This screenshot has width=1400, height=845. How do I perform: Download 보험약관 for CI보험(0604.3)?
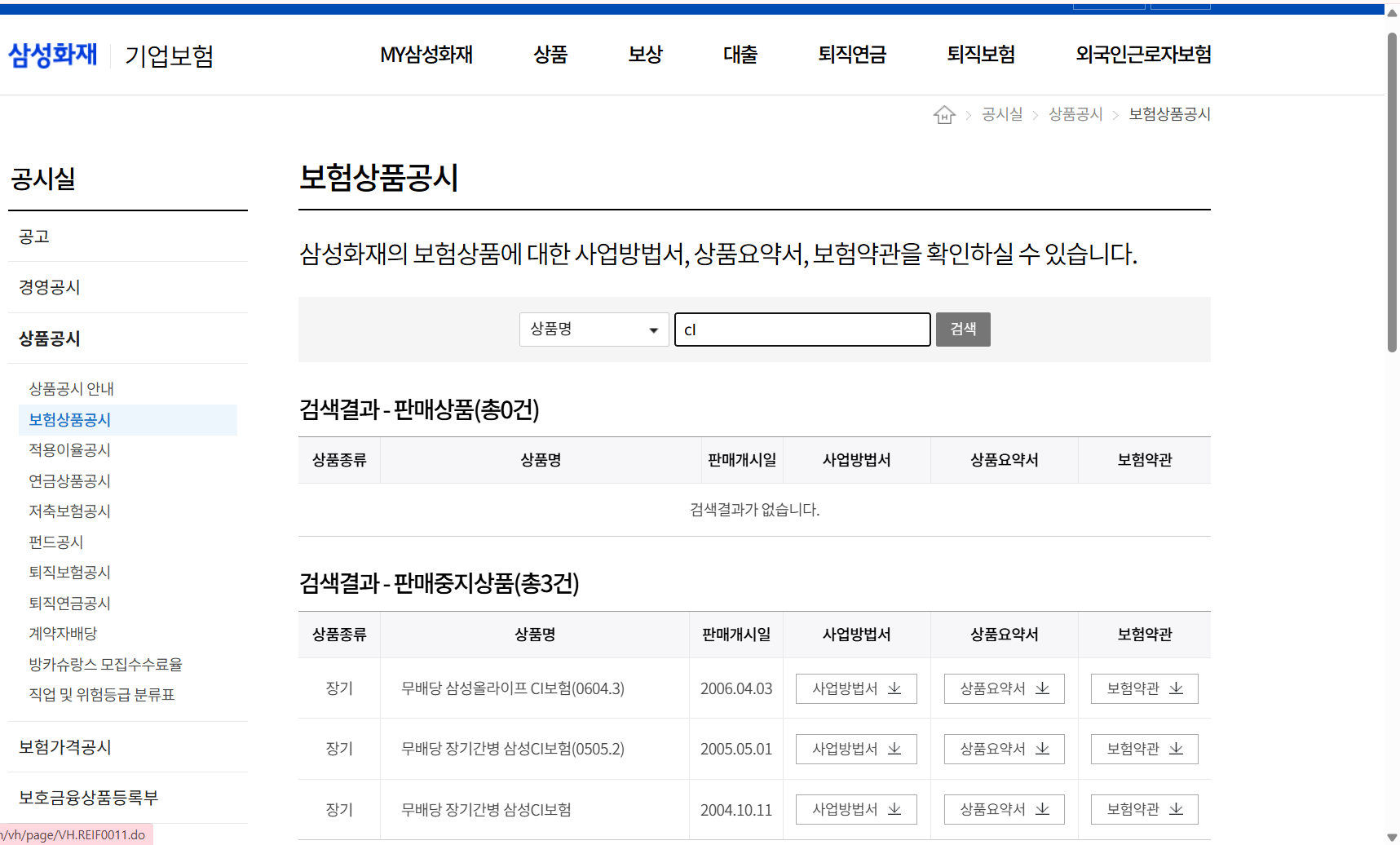pos(1145,688)
